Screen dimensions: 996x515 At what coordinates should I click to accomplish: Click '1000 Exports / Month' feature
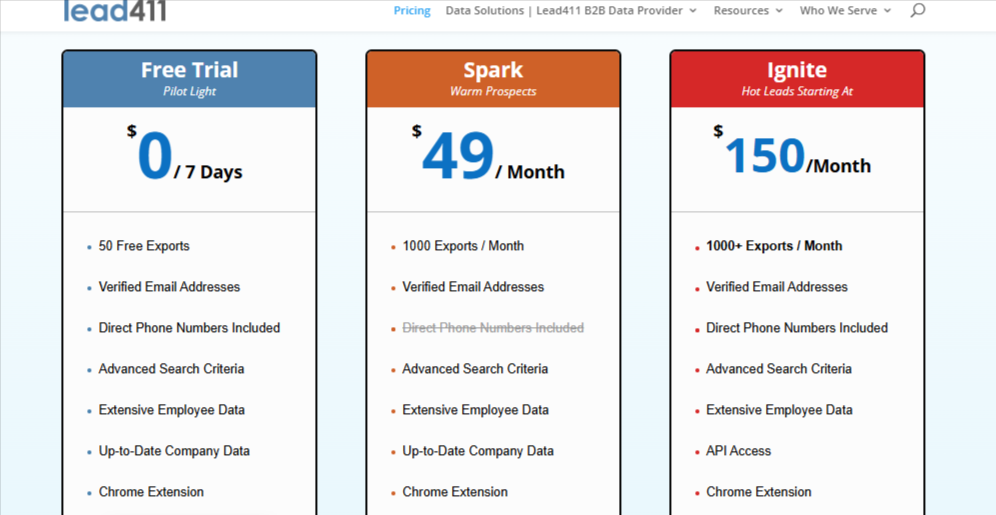tap(463, 246)
